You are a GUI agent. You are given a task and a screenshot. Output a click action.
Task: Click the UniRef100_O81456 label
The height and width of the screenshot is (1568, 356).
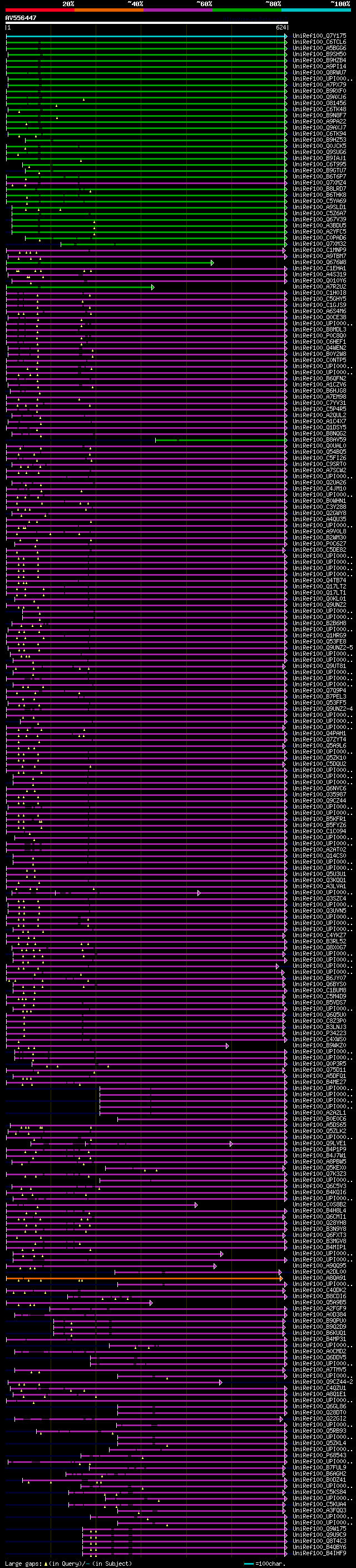(319, 103)
